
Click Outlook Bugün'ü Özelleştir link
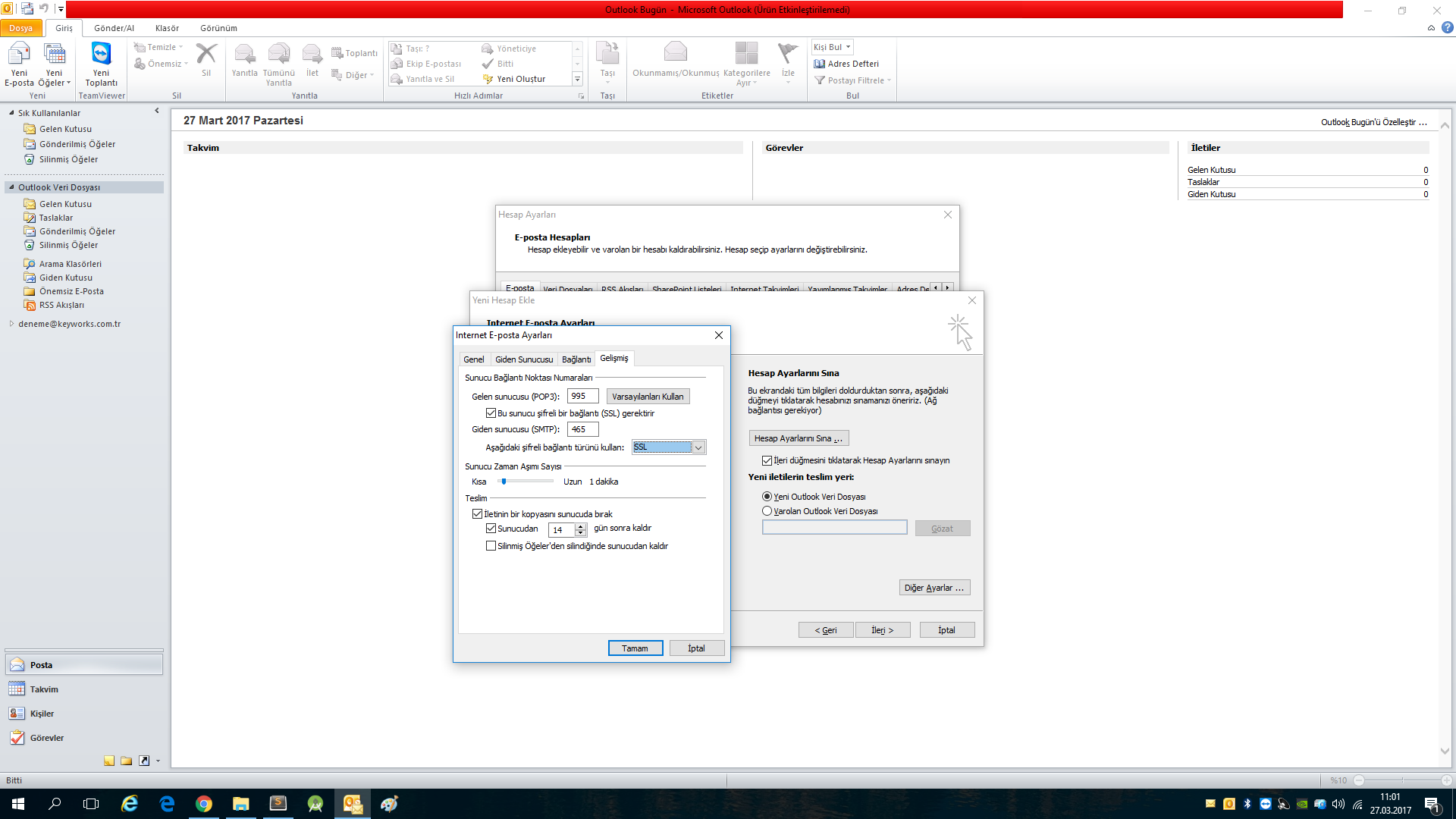pyautogui.click(x=1374, y=122)
